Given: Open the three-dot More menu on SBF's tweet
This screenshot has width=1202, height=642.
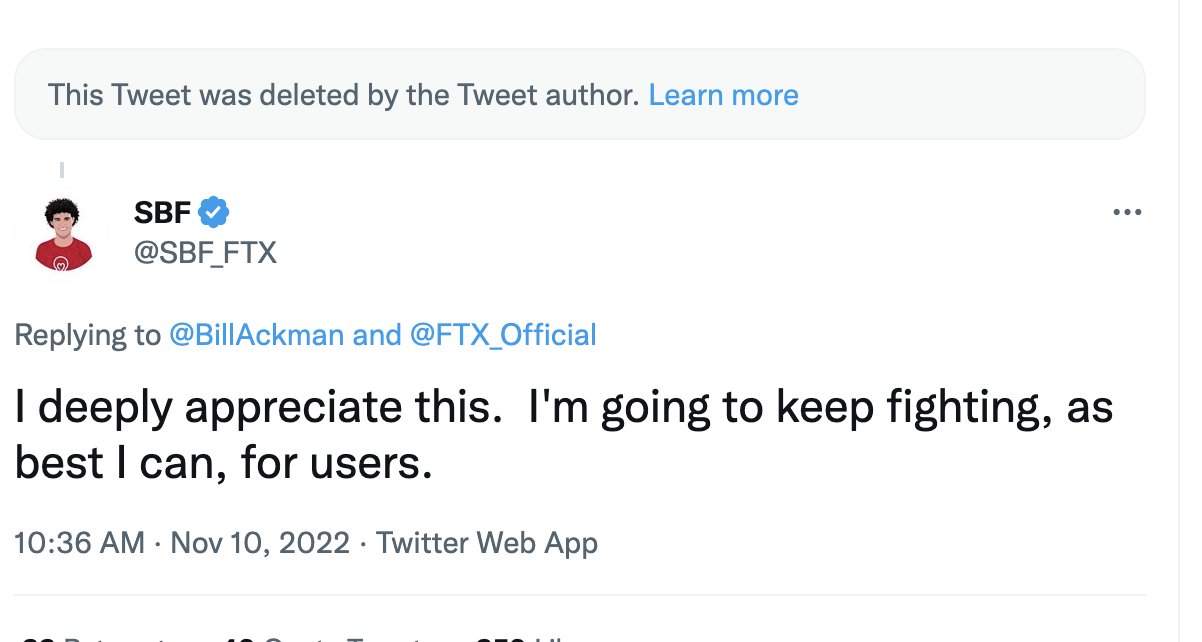Looking at the screenshot, I should pos(1127,212).
